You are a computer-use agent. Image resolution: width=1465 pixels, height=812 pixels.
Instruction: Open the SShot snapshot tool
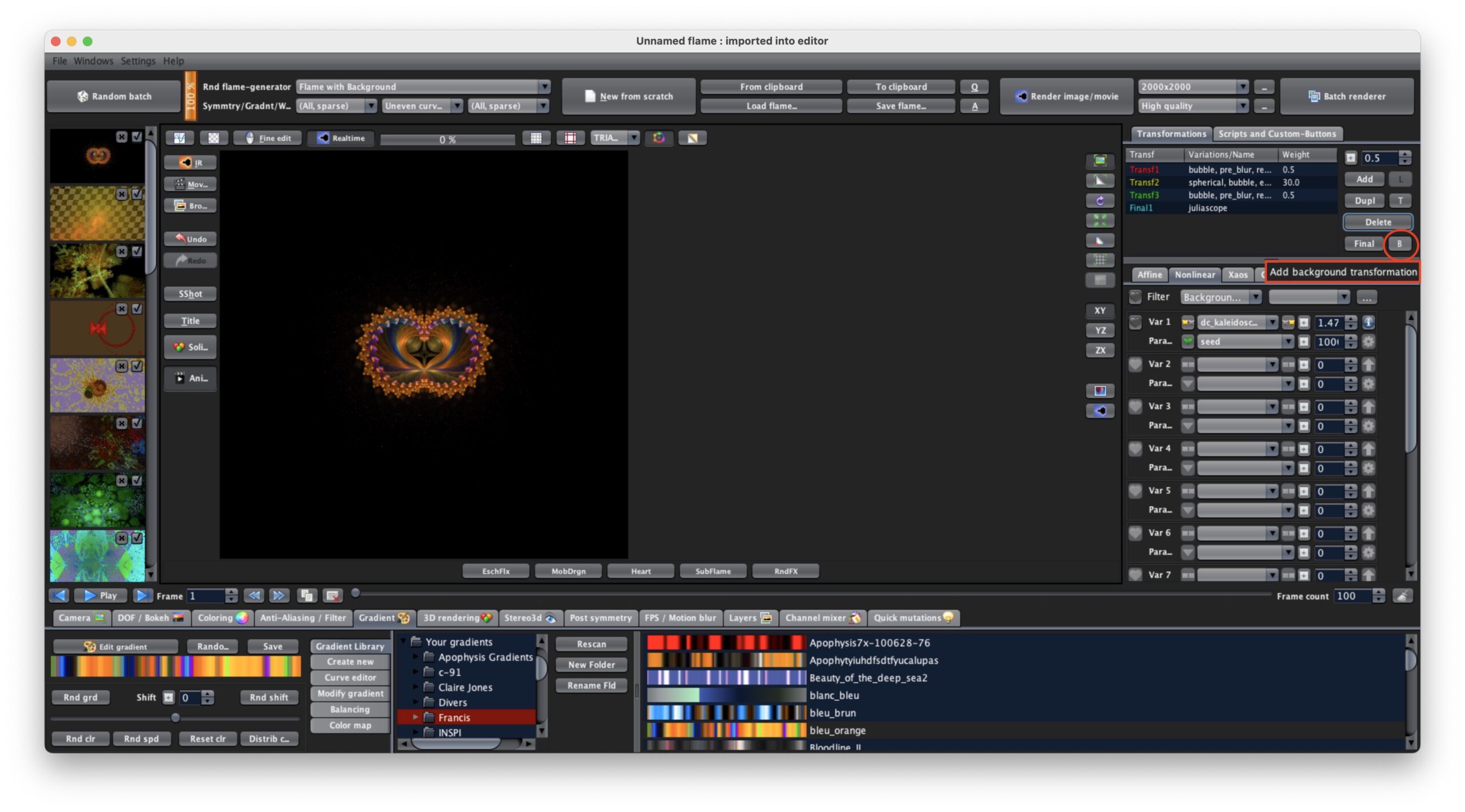191,294
